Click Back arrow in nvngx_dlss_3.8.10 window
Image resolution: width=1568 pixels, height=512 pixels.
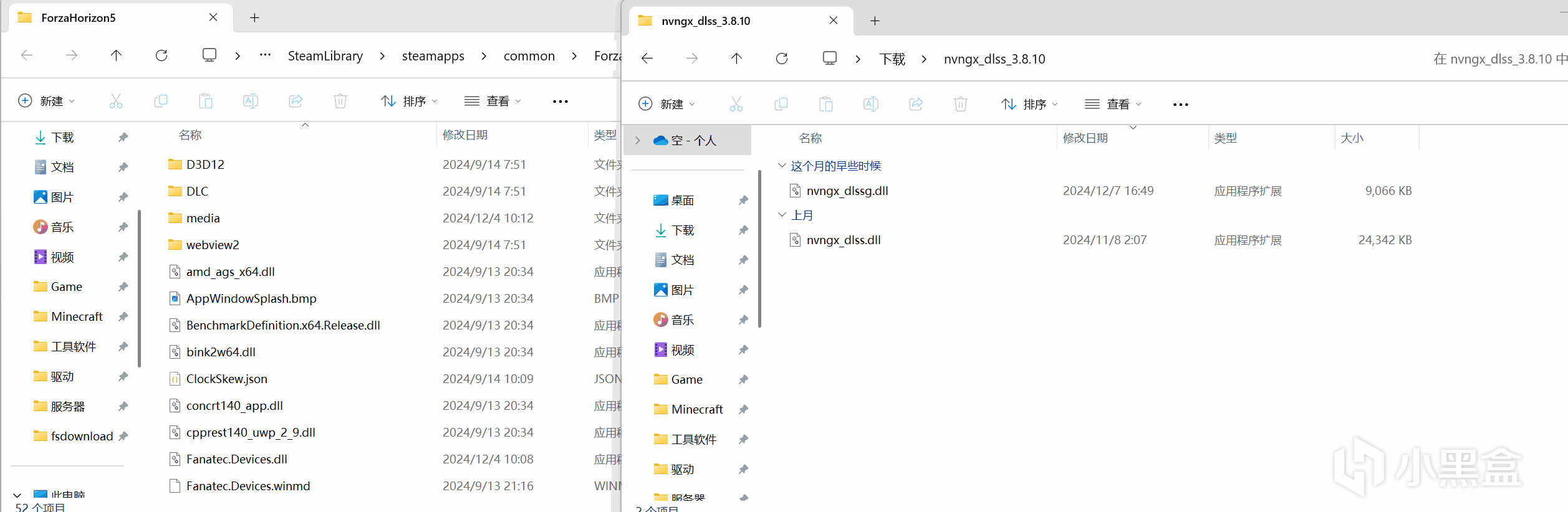tap(647, 59)
